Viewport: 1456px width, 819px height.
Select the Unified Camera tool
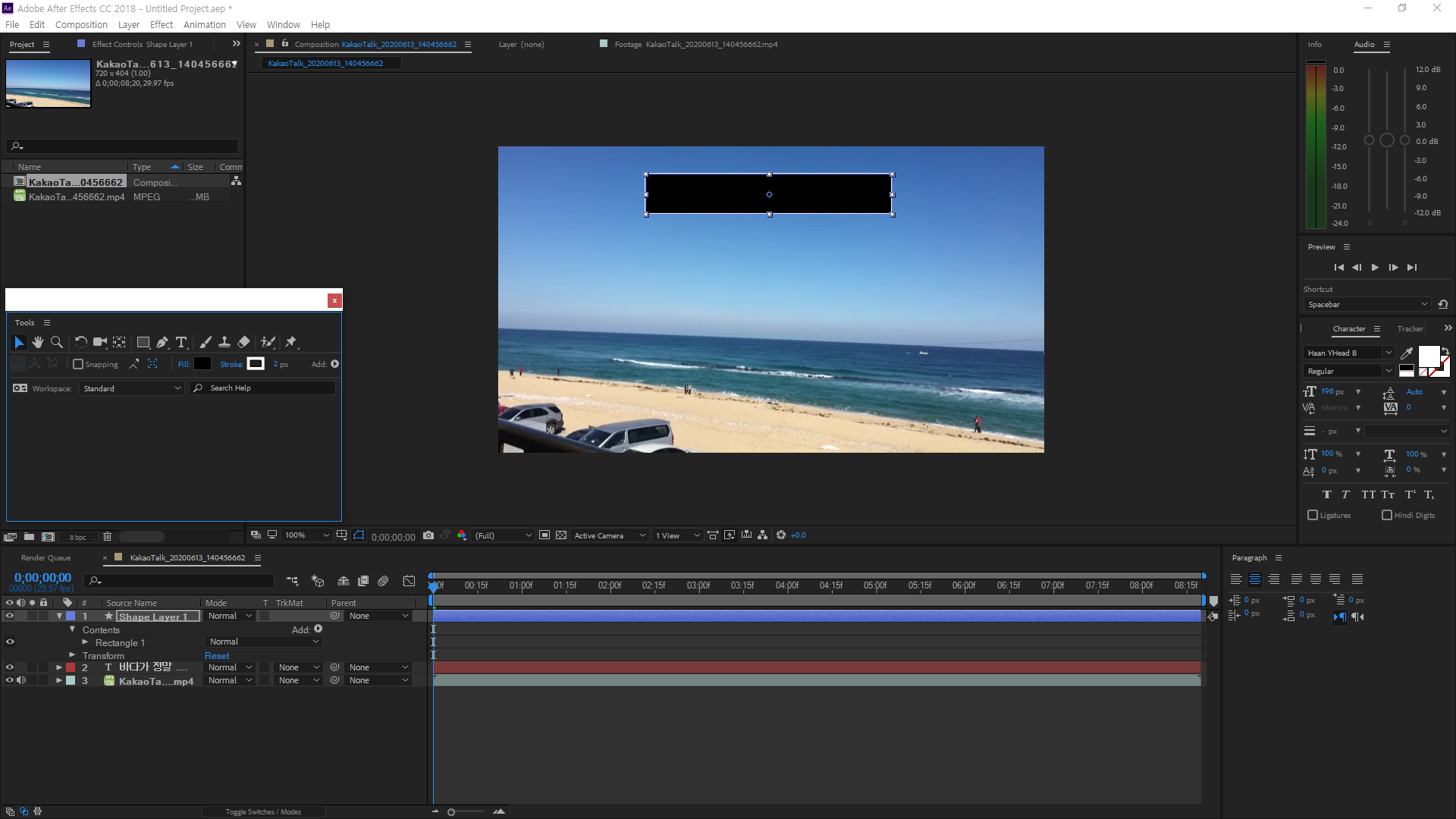pyautogui.click(x=100, y=343)
